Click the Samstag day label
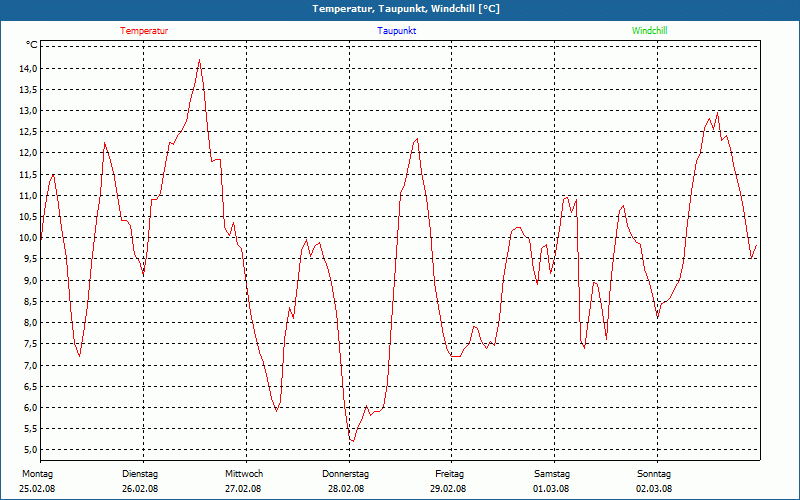The image size is (800, 500). pyautogui.click(x=552, y=474)
